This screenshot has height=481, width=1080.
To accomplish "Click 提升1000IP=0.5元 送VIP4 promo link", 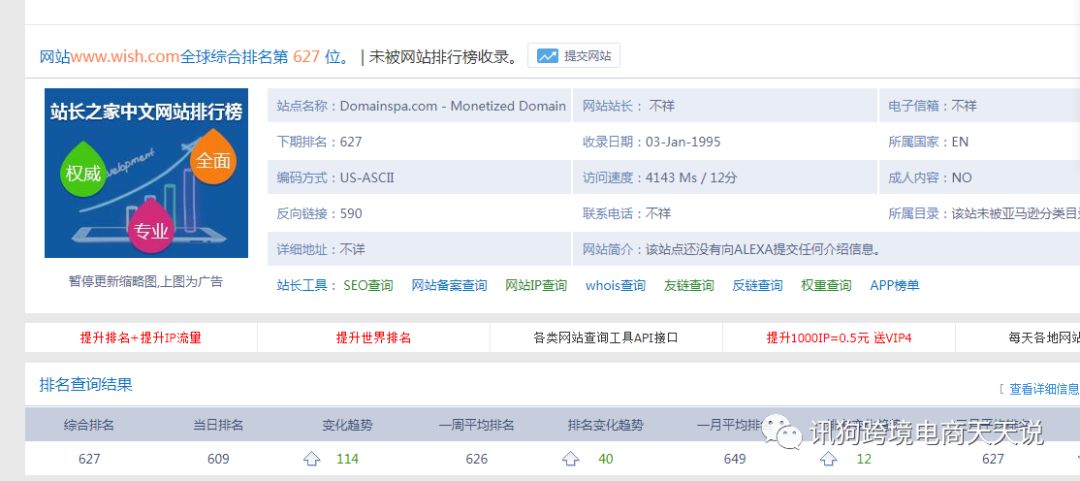I will (x=839, y=338).
